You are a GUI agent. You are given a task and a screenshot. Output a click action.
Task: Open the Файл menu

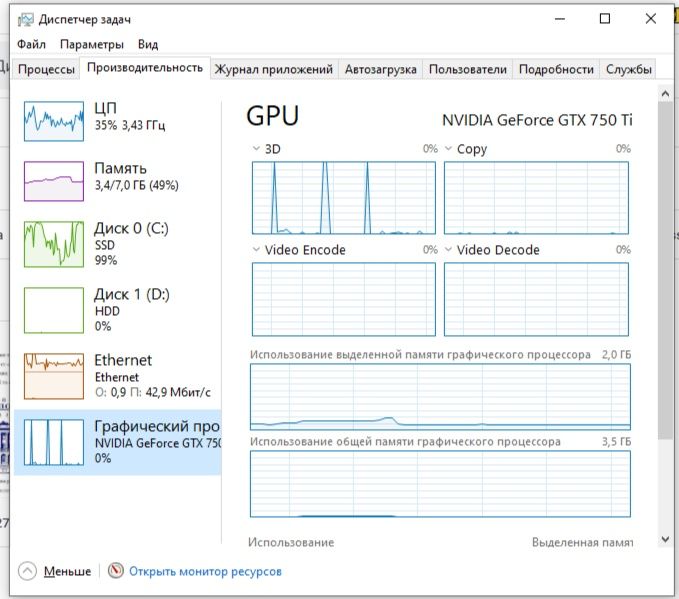coord(31,44)
